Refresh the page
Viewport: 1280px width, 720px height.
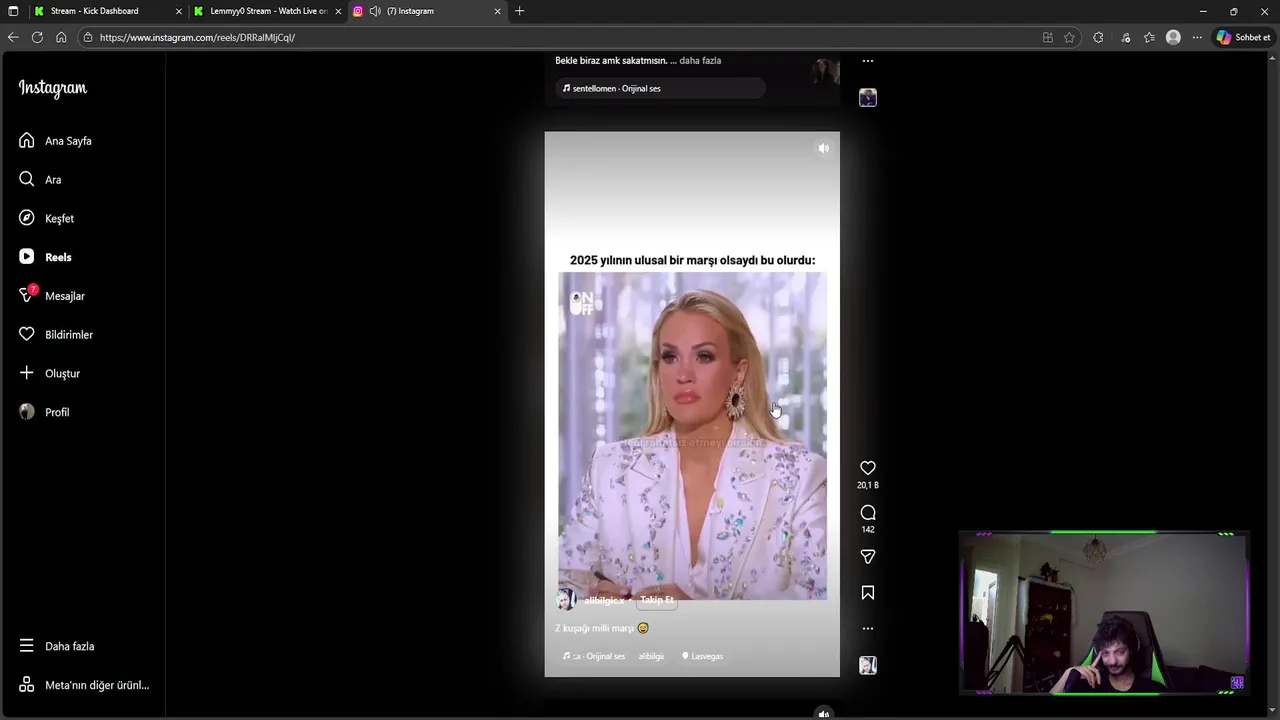37,37
